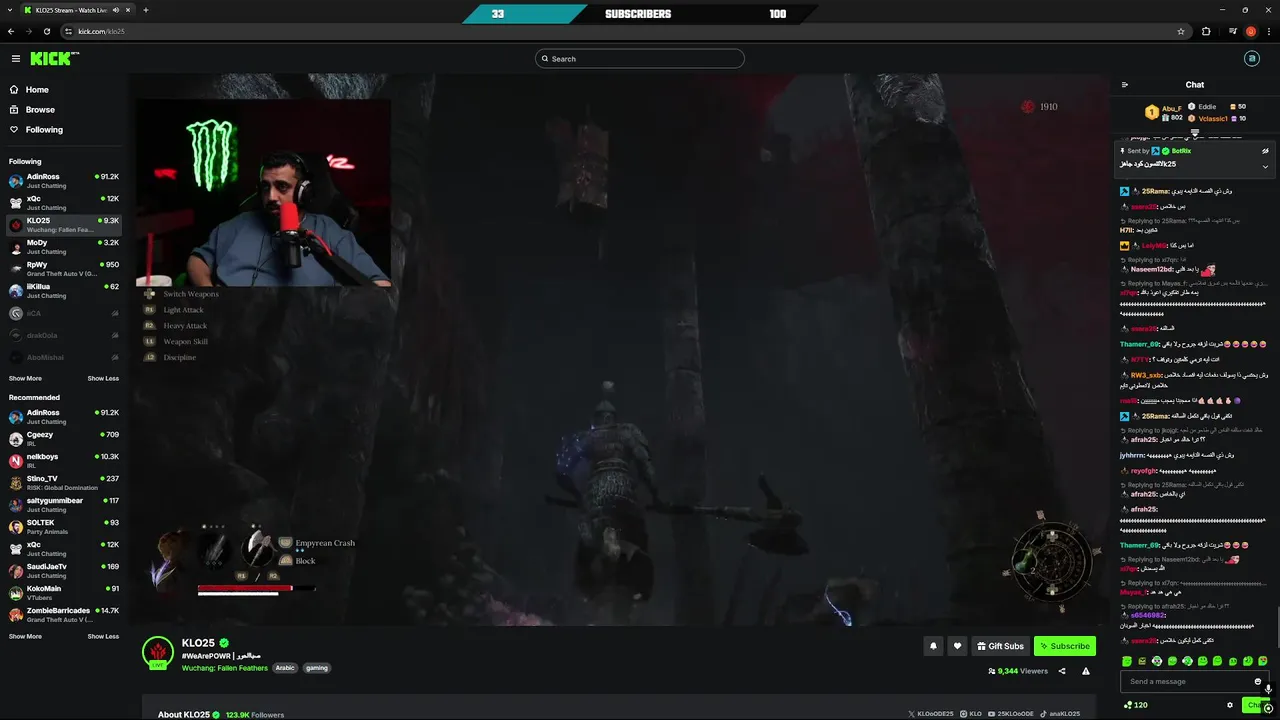Screen dimensions: 1280x720
Task: Open iiKillua channel in sidebar
Action: point(64,290)
